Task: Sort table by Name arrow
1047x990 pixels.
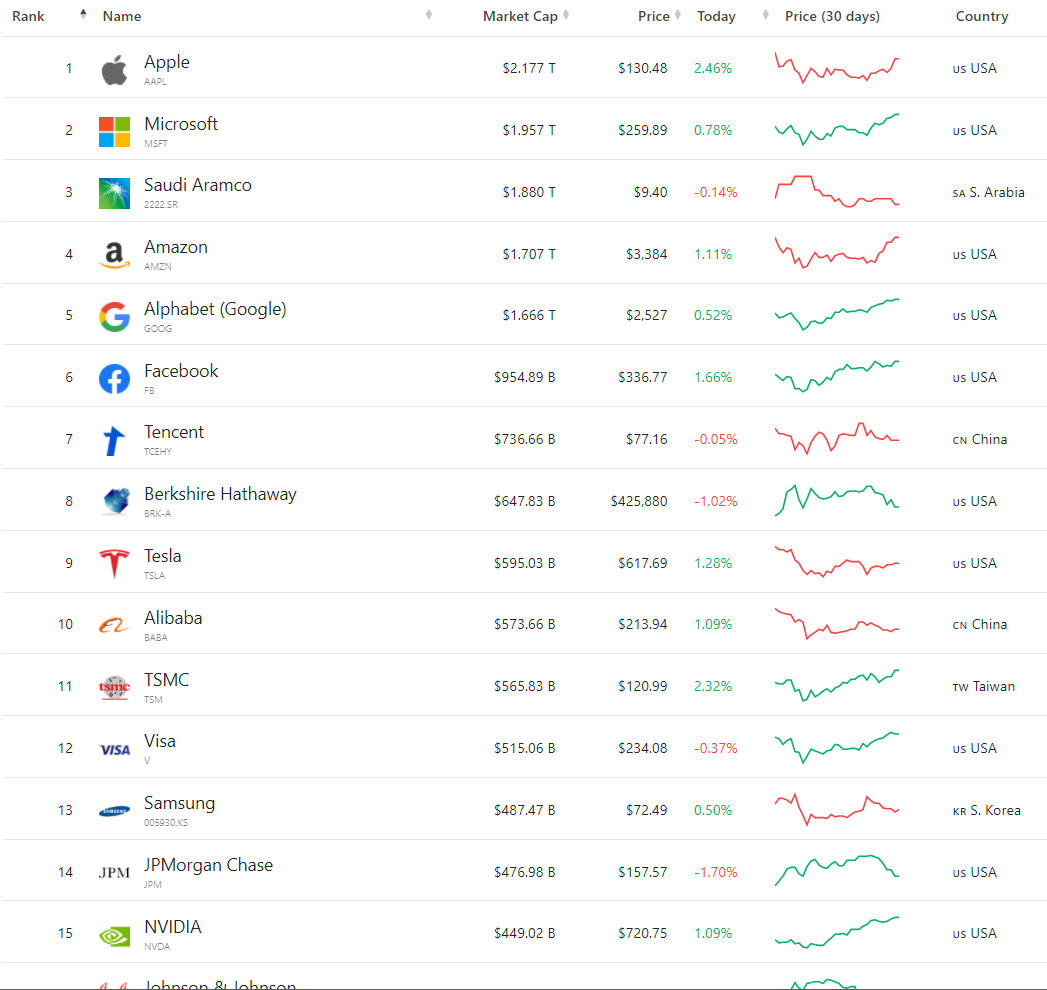Action: (429, 14)
